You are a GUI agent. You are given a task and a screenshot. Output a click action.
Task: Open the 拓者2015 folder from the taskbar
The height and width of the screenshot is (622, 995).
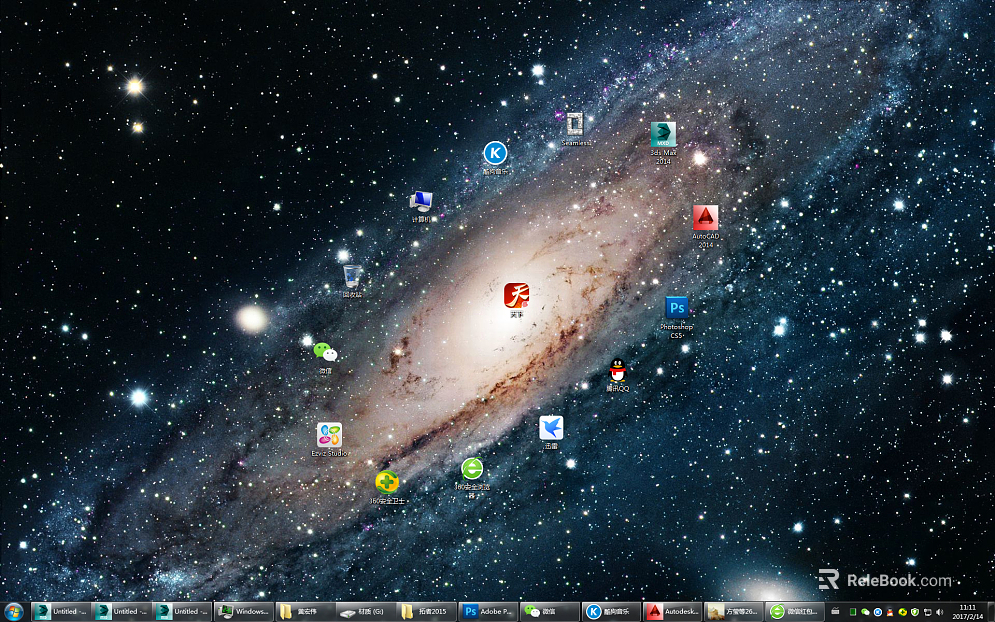pyautogui.click(x=430, y=611)
